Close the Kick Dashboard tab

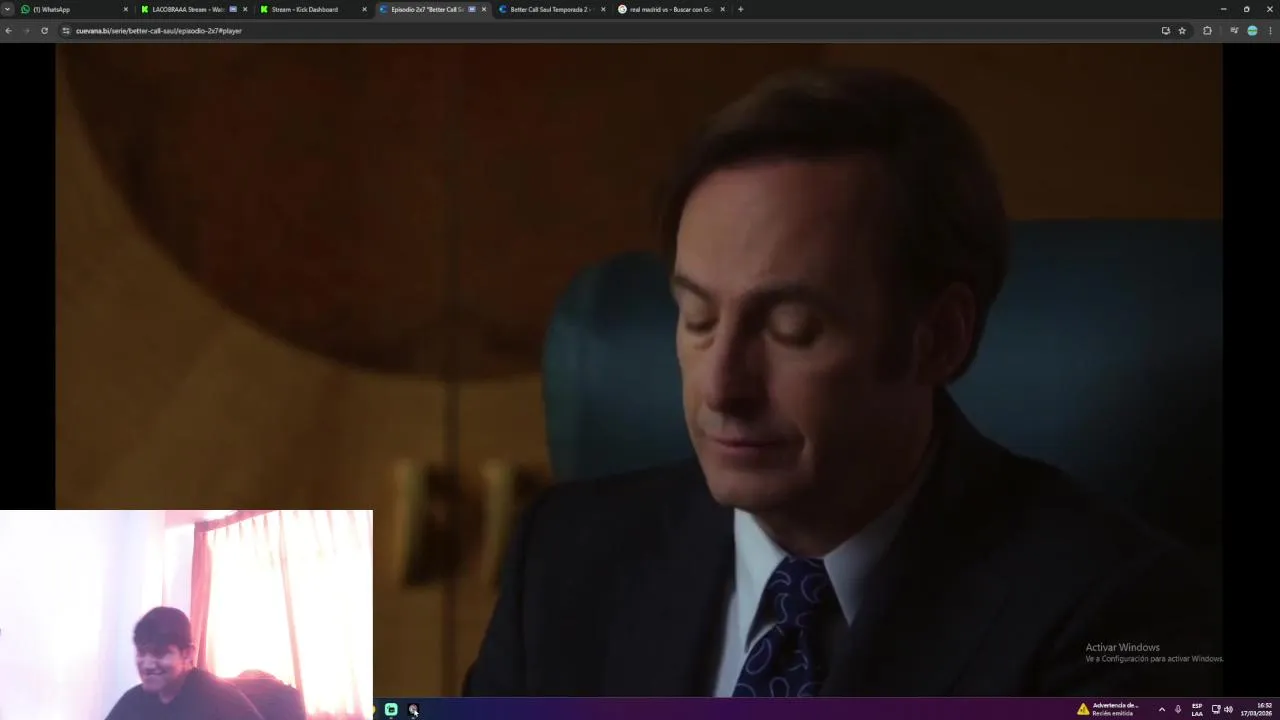(x=364, y=9)
